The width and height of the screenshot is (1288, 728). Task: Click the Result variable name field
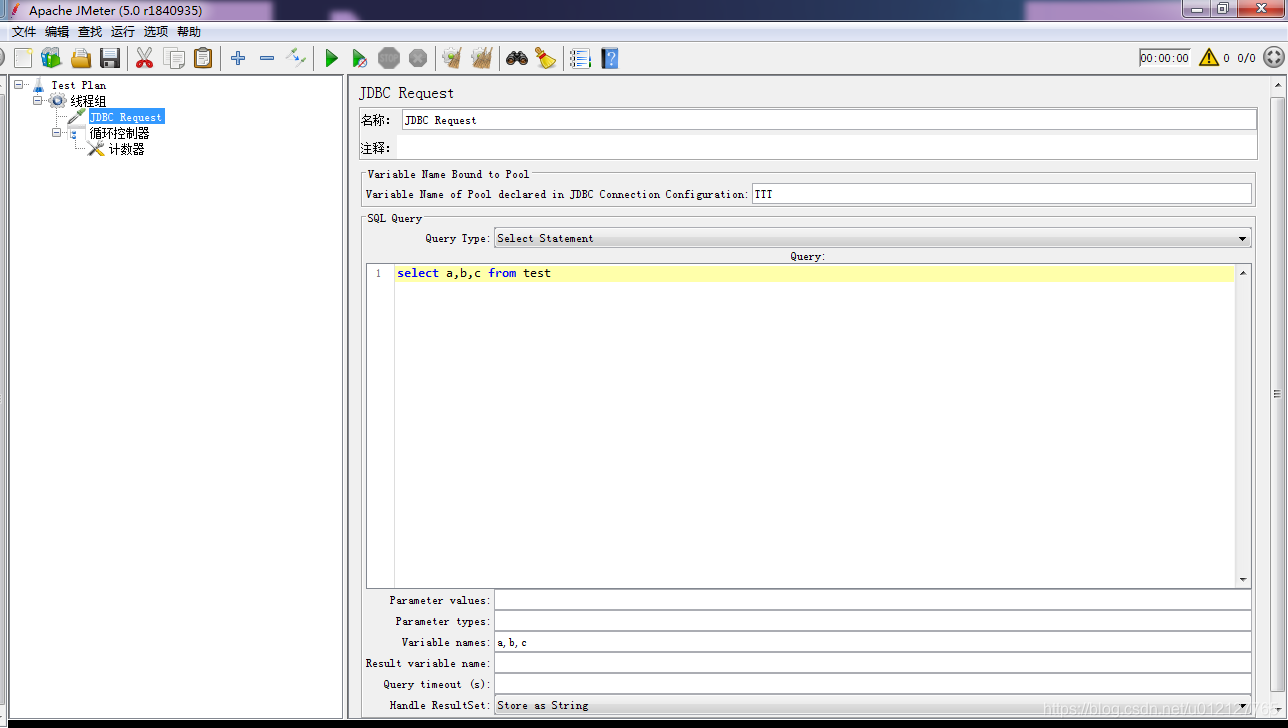(x=873, y=663)
